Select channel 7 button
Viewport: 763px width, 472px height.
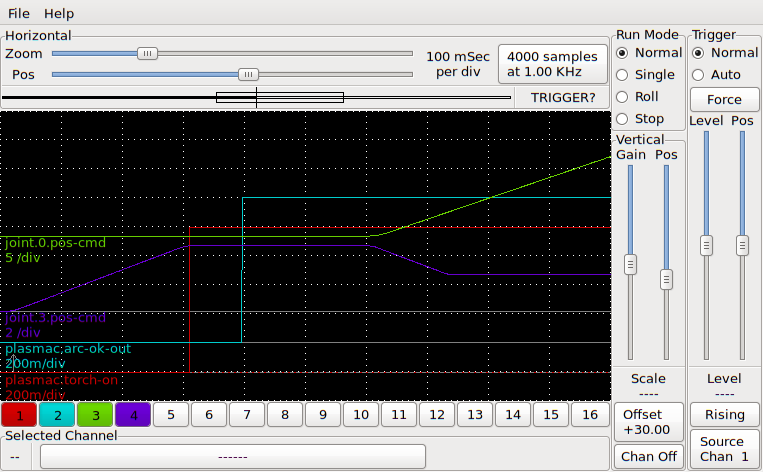tap(247, 415)
